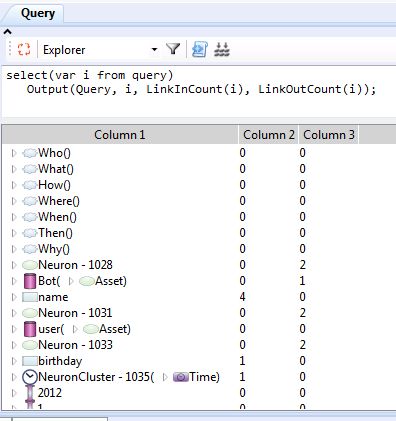Click the oval icon beside Asset in Bot row

pyautogui.click(x=87, y=281)
